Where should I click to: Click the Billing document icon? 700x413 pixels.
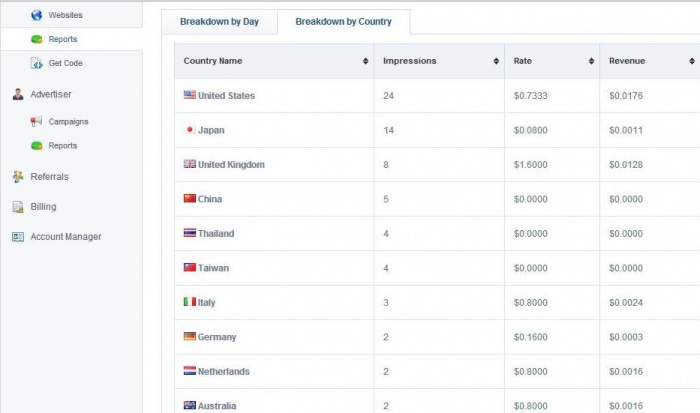coord(18,207)
